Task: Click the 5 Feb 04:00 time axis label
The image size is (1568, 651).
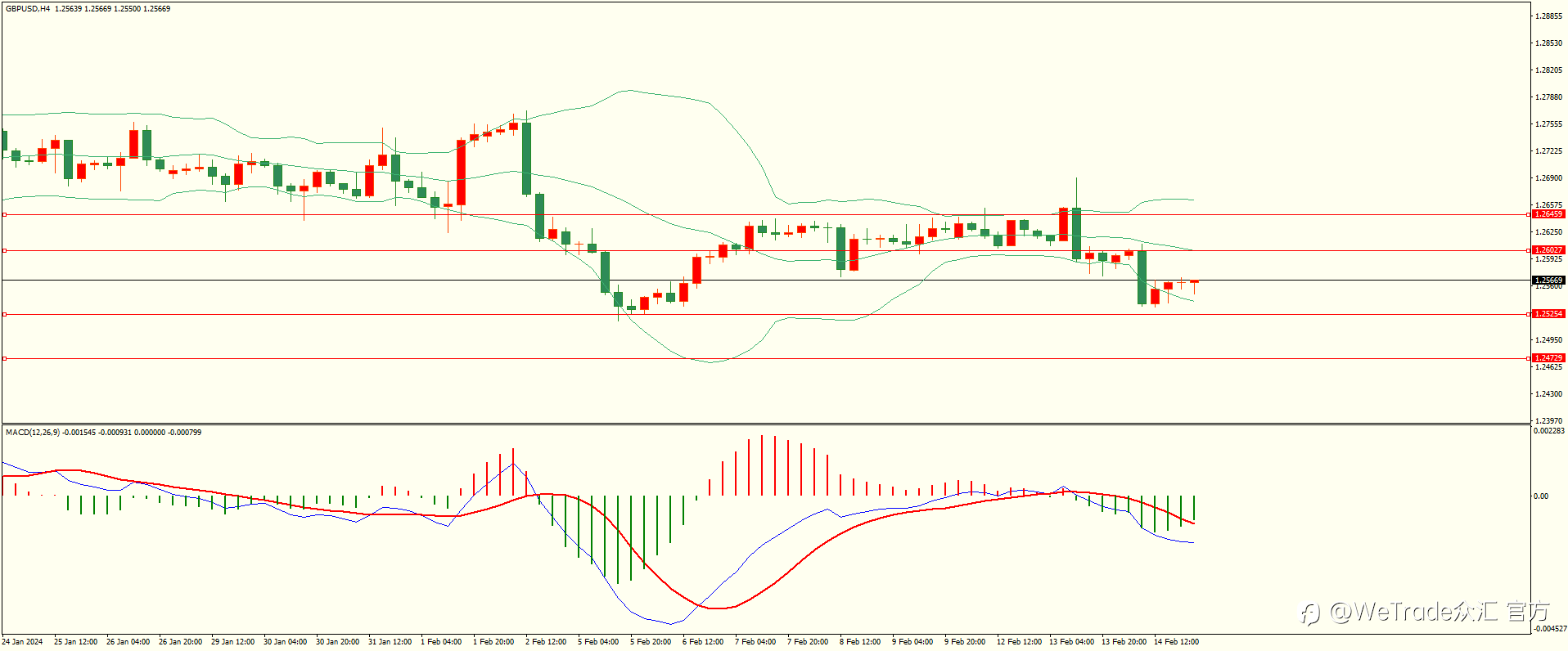Action: (x=598, y=642)
